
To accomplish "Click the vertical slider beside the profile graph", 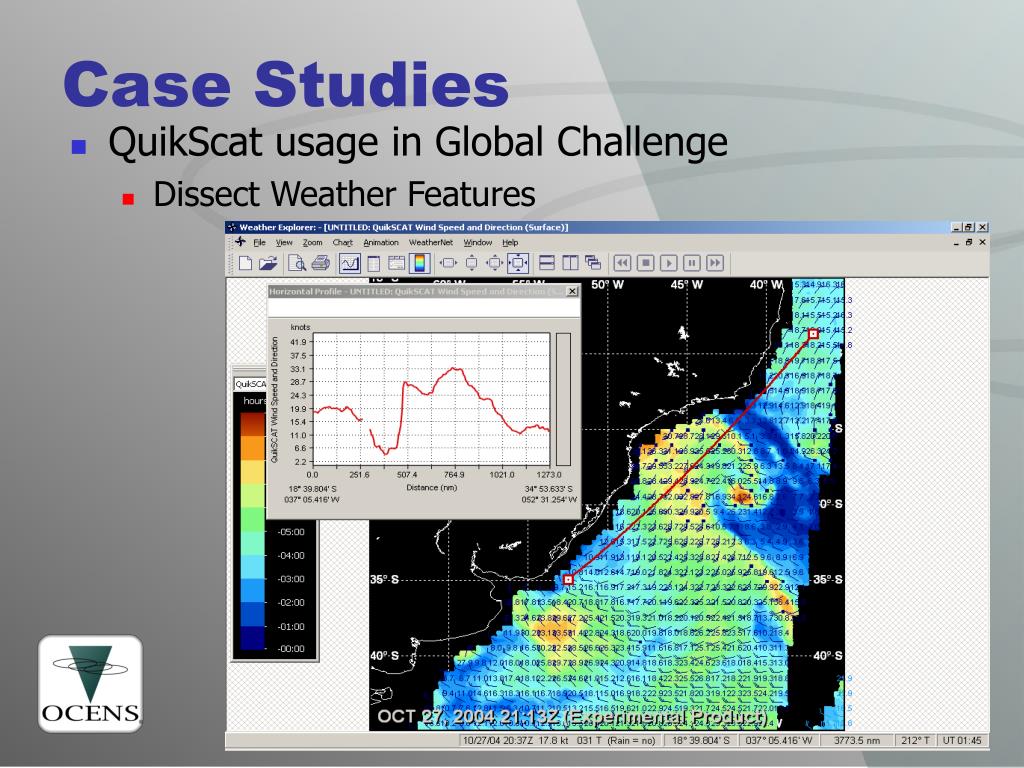I will [x=563, y=398].
